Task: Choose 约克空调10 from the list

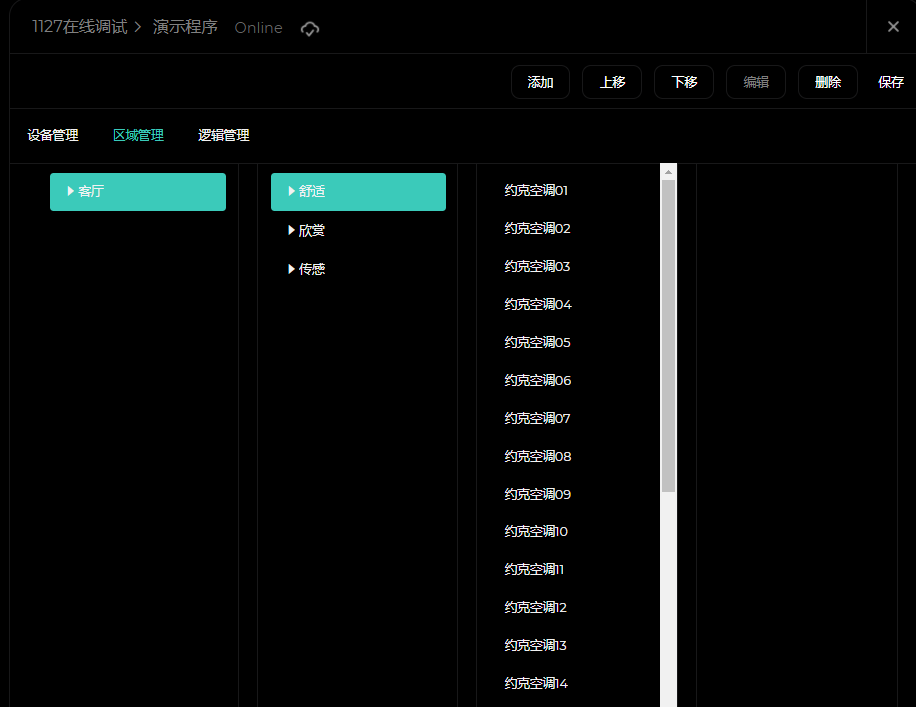Action: 536,531
